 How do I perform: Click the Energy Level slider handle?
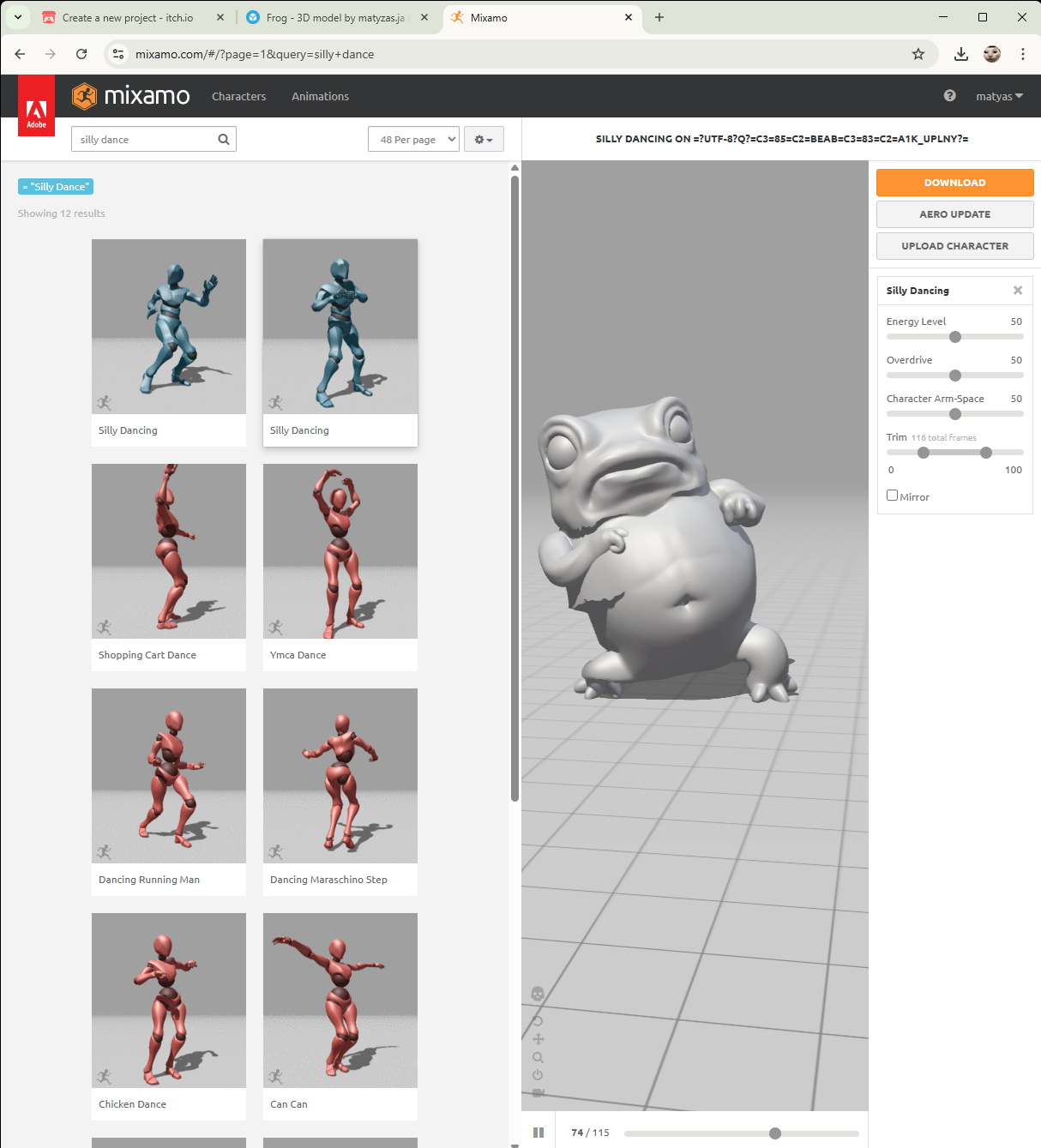[x=955, y=337]
